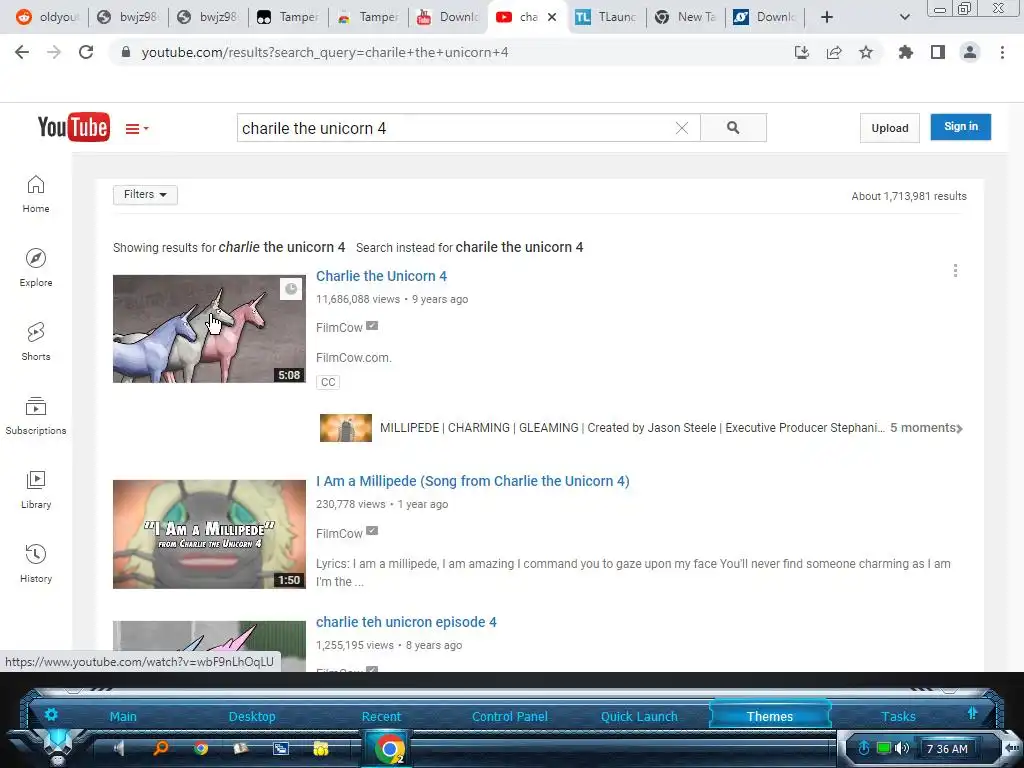
Task: Click the lock icon in address bar
Action: tap(126, 52)
